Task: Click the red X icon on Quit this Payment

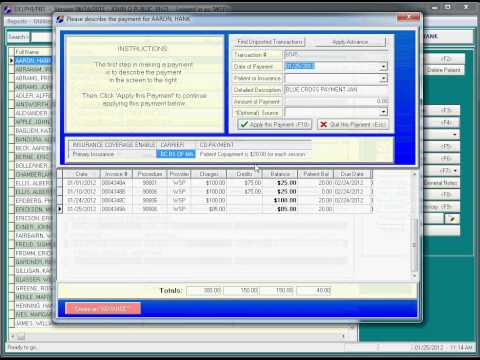Action: pyautogui.click(x=323, y=124)
